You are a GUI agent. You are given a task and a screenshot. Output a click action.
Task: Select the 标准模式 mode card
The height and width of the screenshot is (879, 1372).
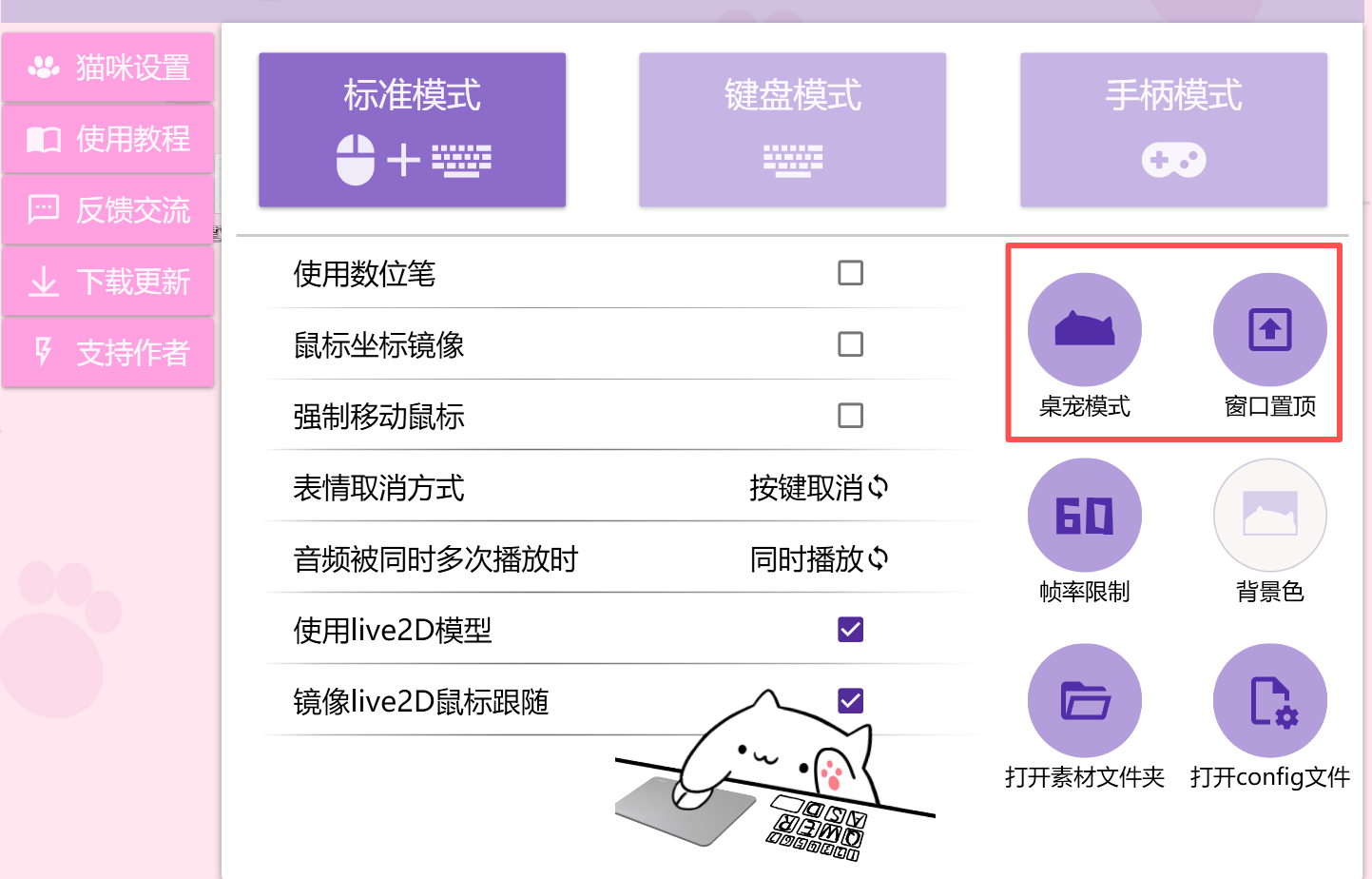point(412,129)
